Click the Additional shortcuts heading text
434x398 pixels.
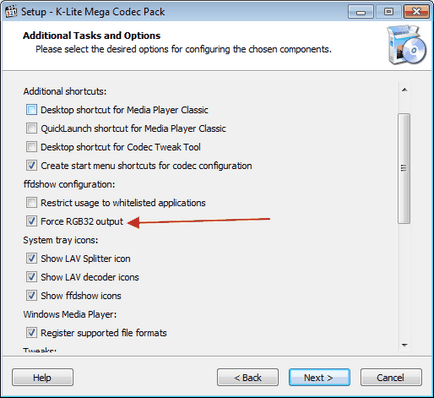[x=65, y=91]
